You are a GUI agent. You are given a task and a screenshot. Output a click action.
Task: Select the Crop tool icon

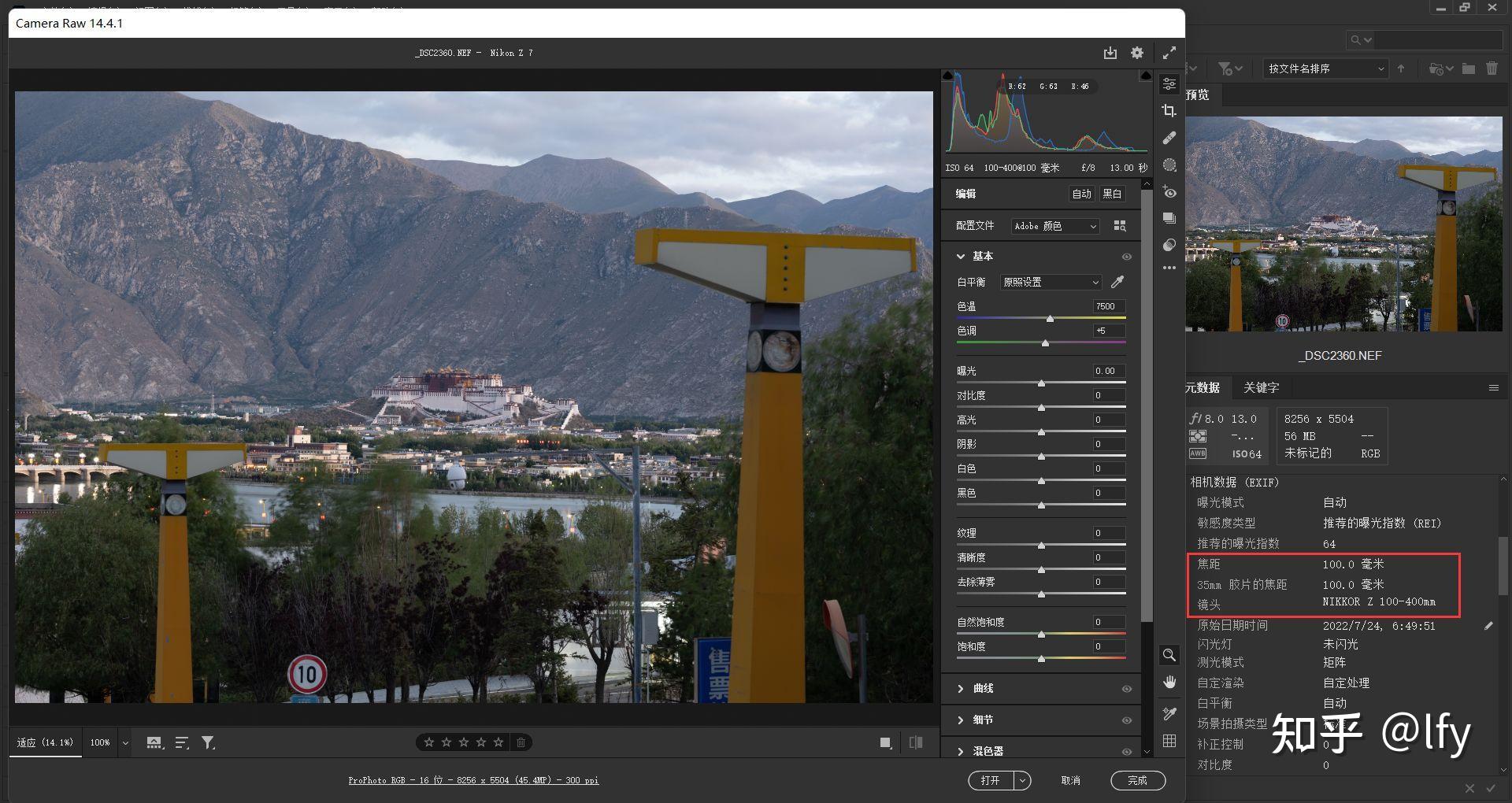[x=1169, y=111]
